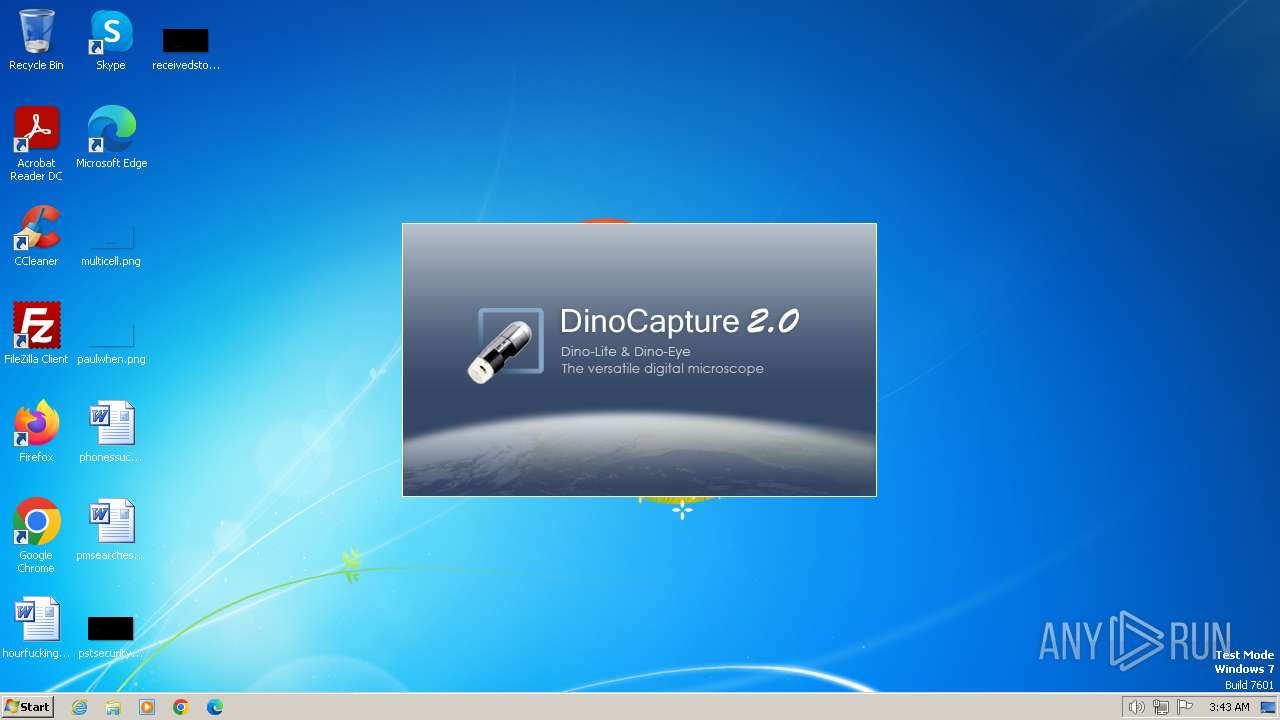Launch Windows Media Player from taskbar
The image size is (1280, 720).
point(147,707)
